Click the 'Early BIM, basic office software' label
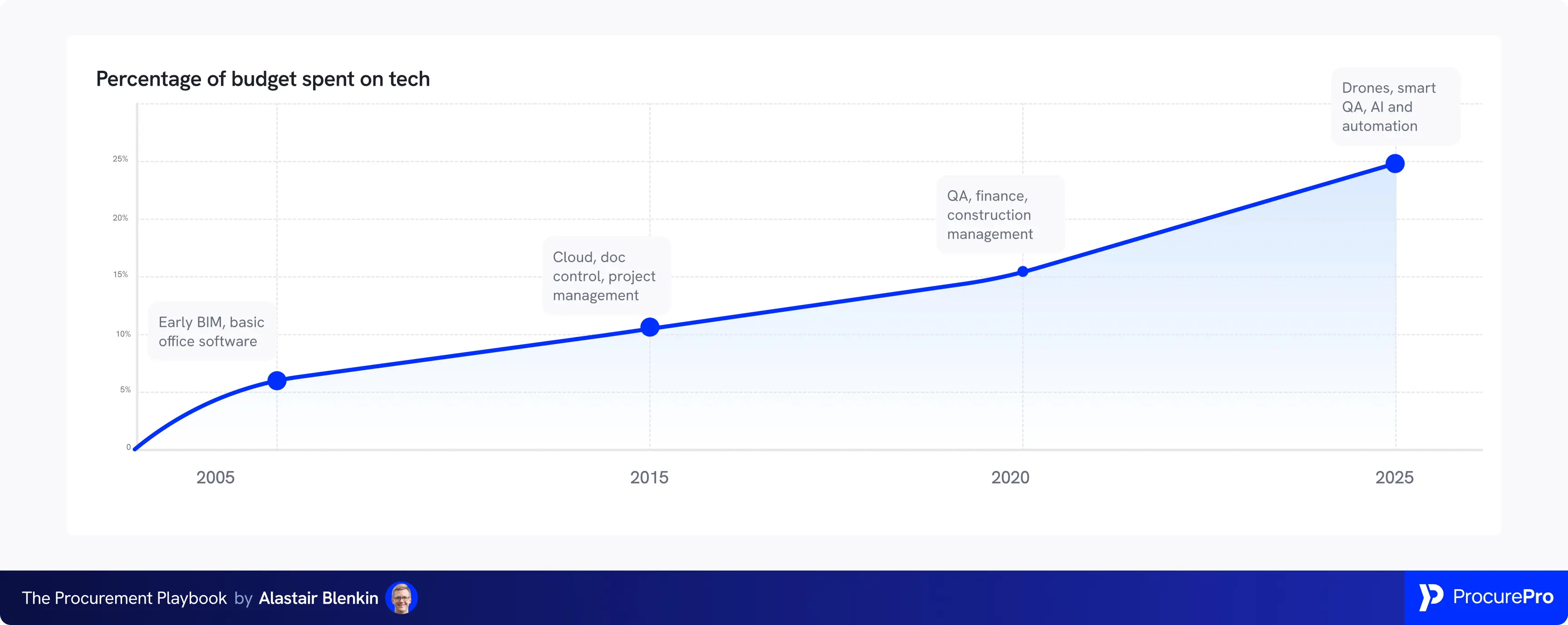 211,331
